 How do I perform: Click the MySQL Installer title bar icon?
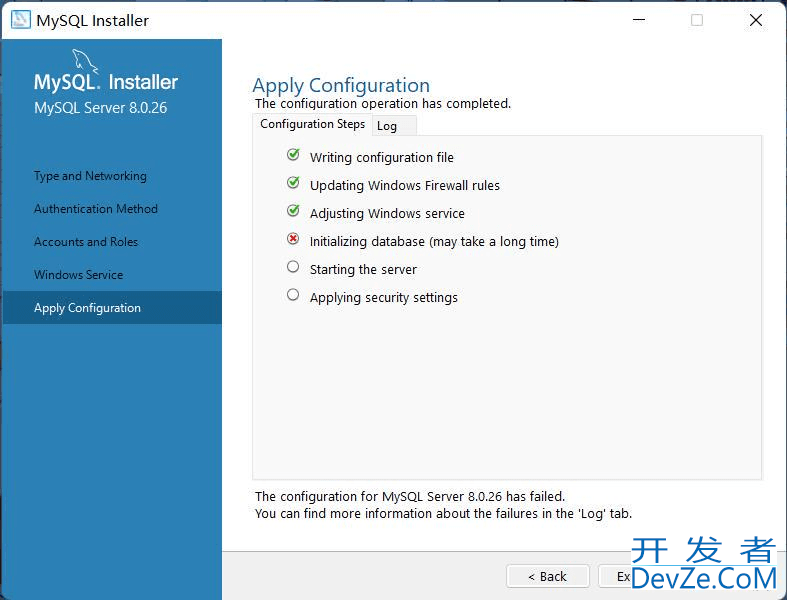click(x=21, y=20)
